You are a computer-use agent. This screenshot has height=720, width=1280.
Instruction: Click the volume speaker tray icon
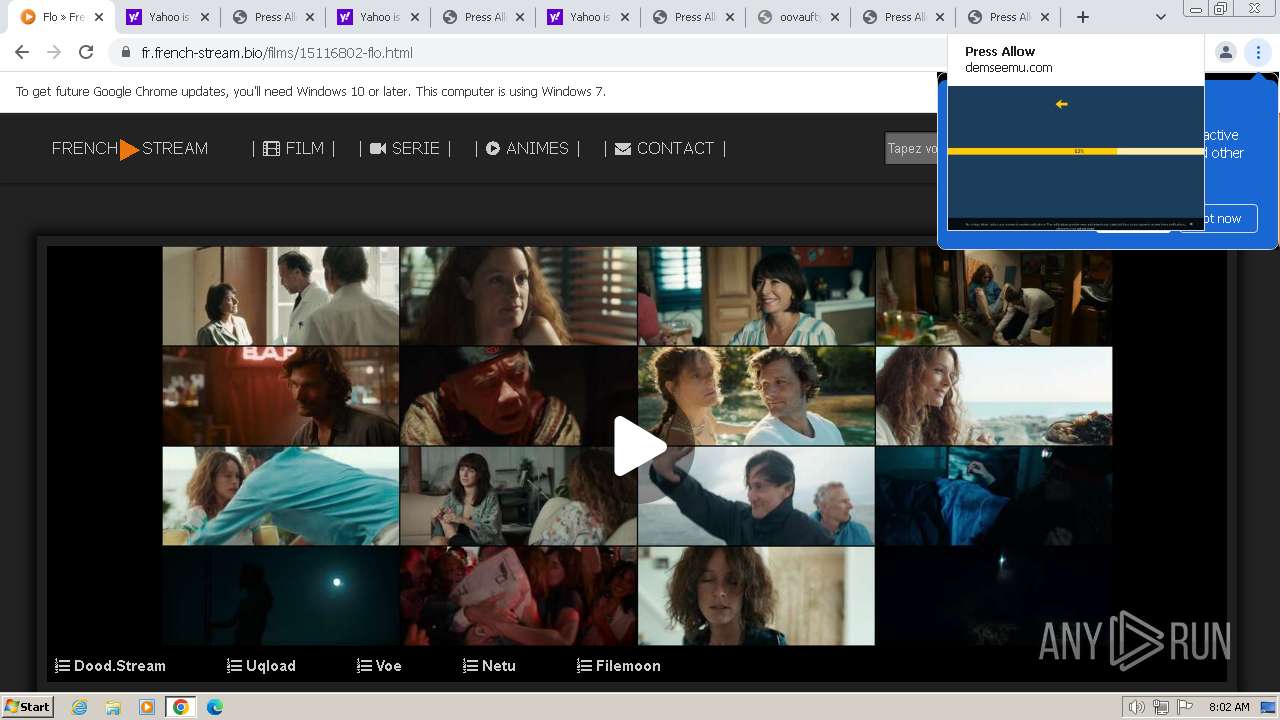pyautogui.click(x=1137, y=707)
